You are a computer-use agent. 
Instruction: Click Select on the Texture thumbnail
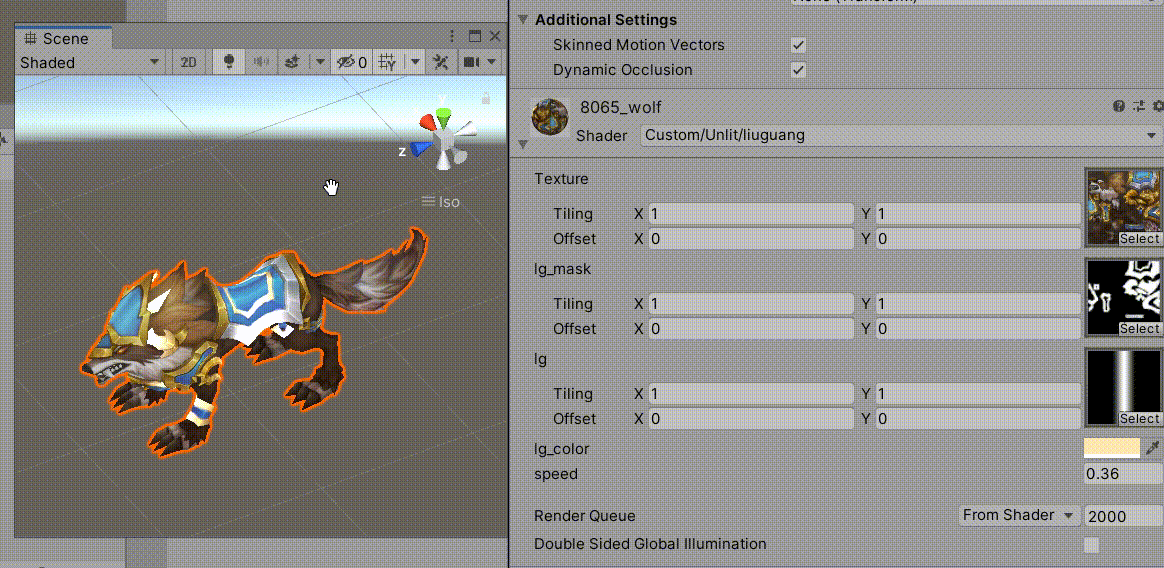coord(1140,239)
